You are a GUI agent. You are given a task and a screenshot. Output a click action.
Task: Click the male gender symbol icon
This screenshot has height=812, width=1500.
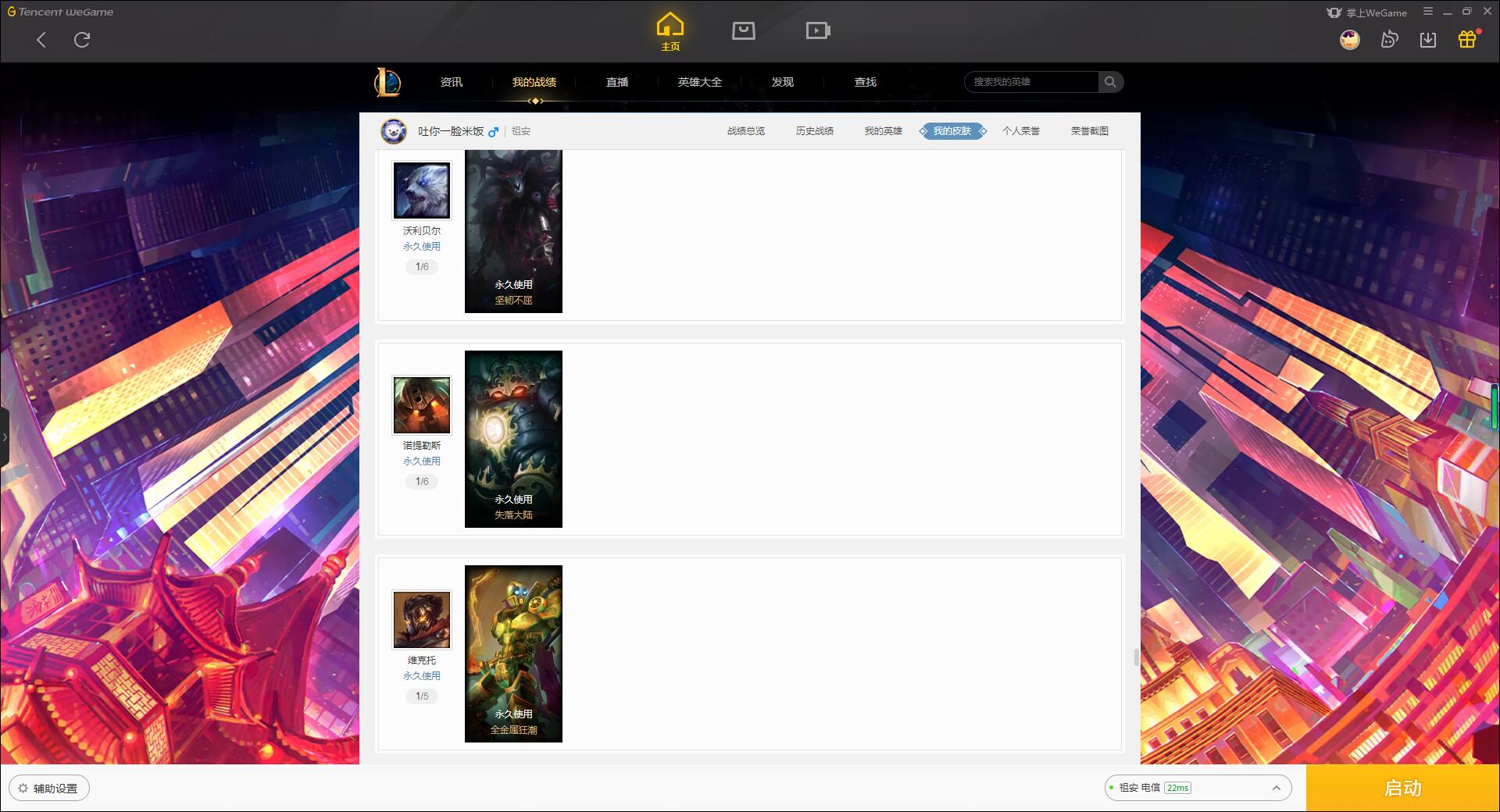(x=493, y=132)
